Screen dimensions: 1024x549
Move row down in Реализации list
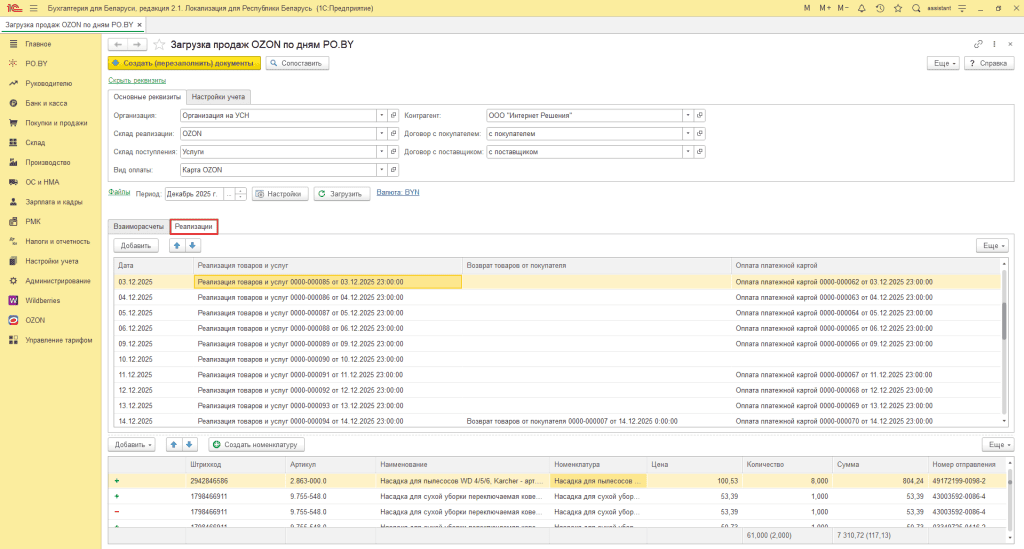pyautogui.click(x=192, y=245)
